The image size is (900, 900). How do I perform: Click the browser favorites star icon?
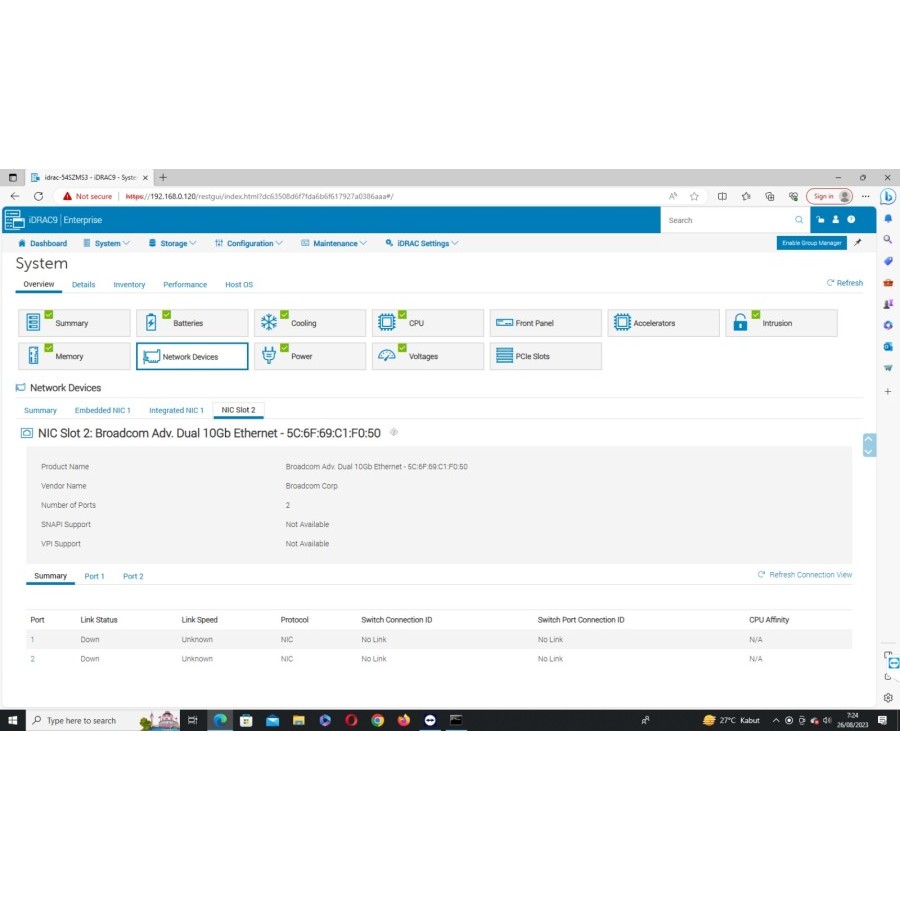pyautogui.click(x=694, y=196)
